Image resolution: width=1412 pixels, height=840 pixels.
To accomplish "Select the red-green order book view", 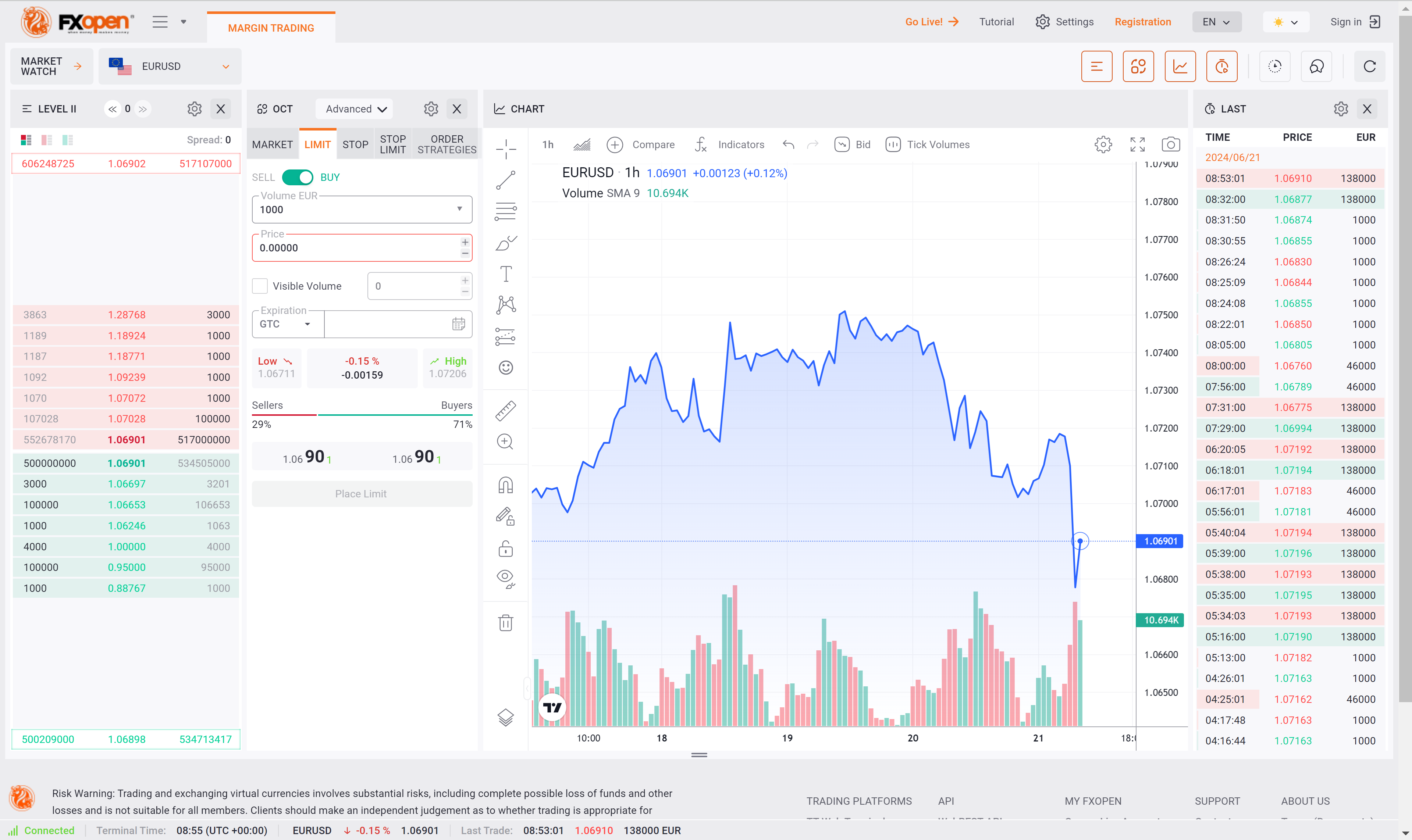I will (26, 140).
